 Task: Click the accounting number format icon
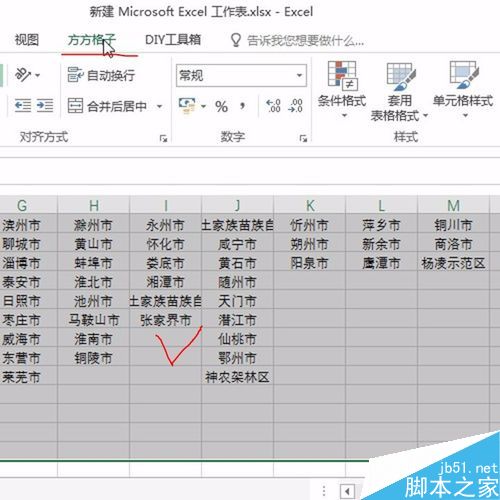(x=187, y=106)
